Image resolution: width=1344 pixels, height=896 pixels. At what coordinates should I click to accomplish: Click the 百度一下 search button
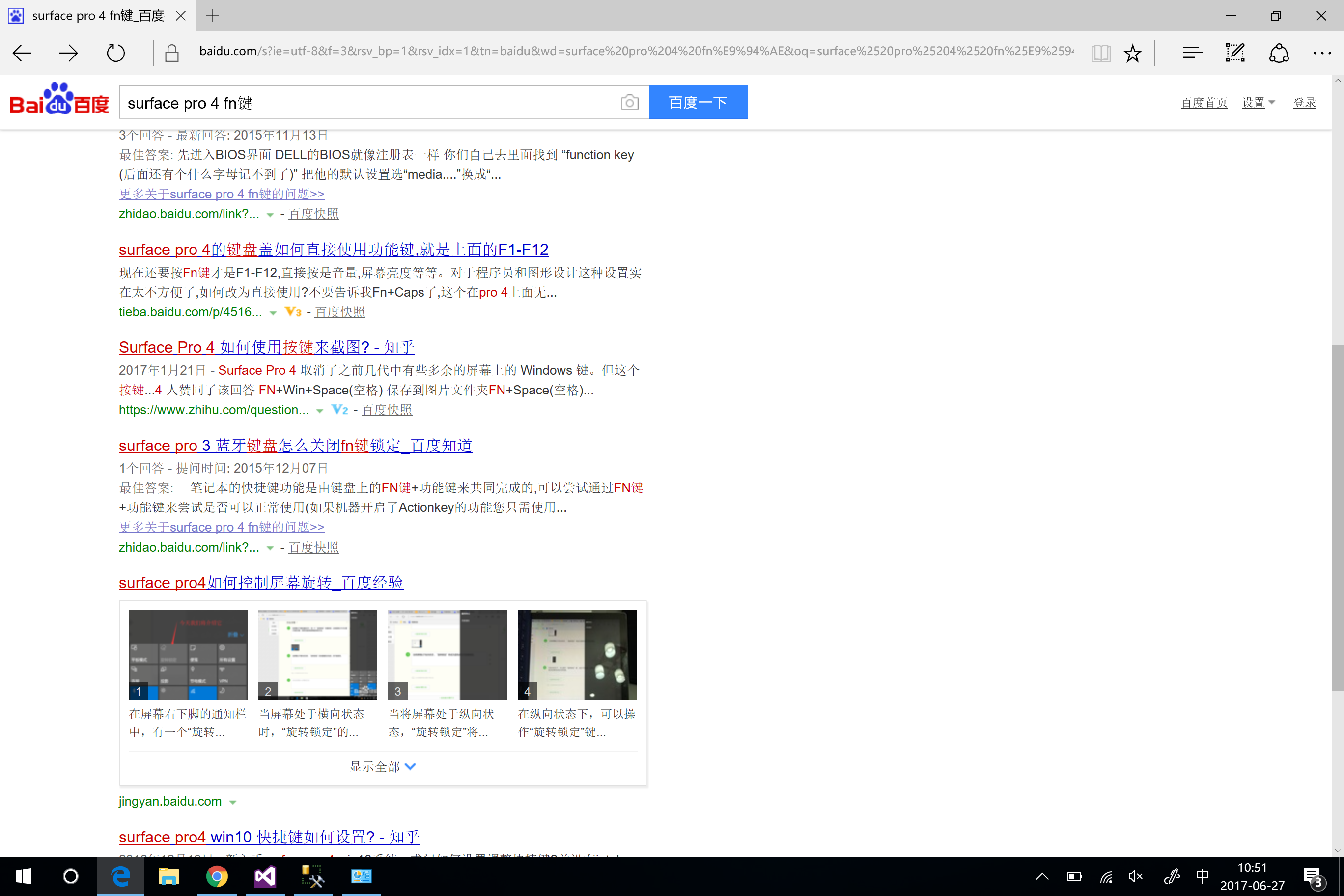click(x=698, y=103)
